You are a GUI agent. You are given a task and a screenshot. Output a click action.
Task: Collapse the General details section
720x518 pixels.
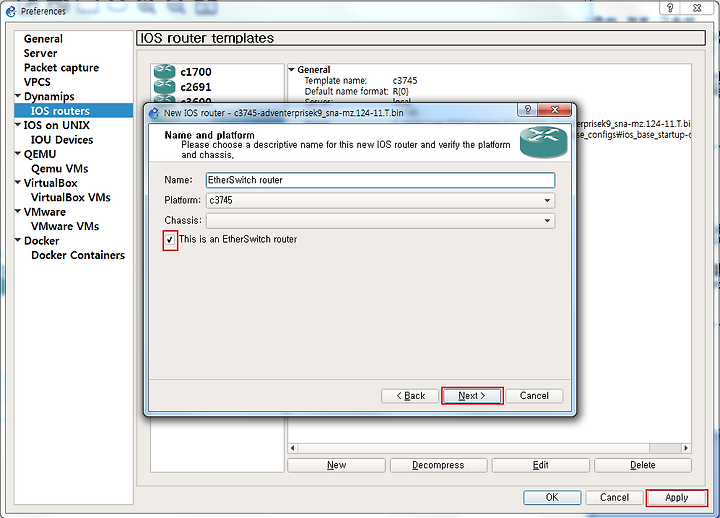point(291,70)
